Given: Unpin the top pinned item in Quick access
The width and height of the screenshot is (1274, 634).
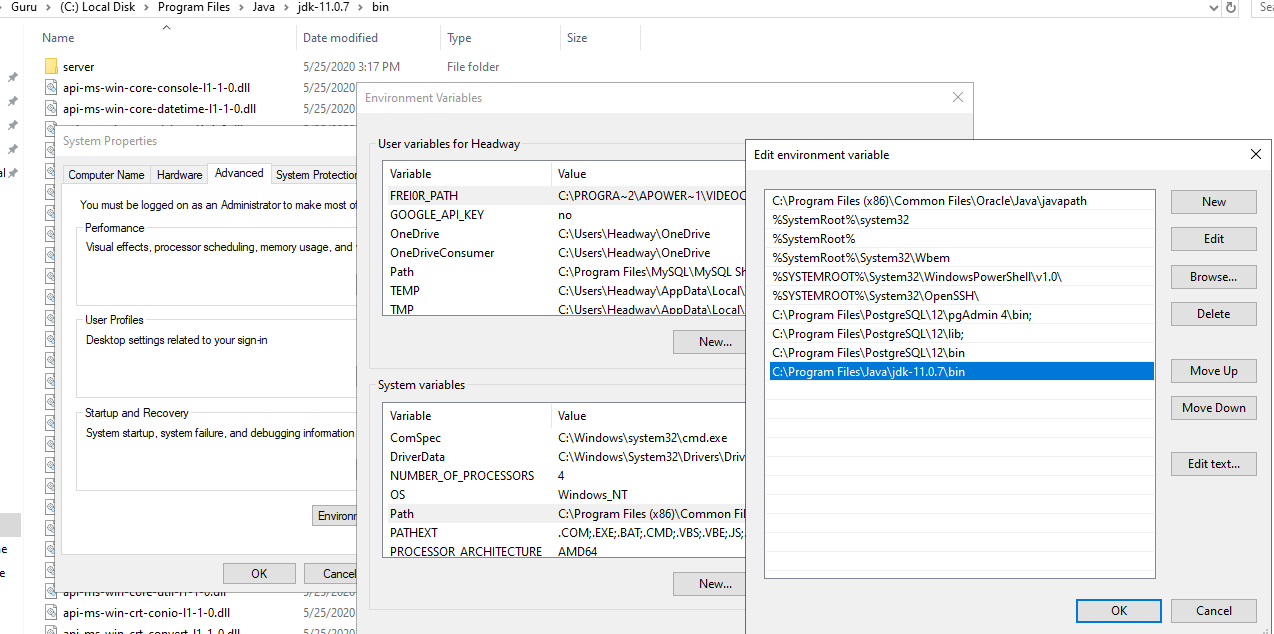Looking at the screenshot, I should 12,76.
